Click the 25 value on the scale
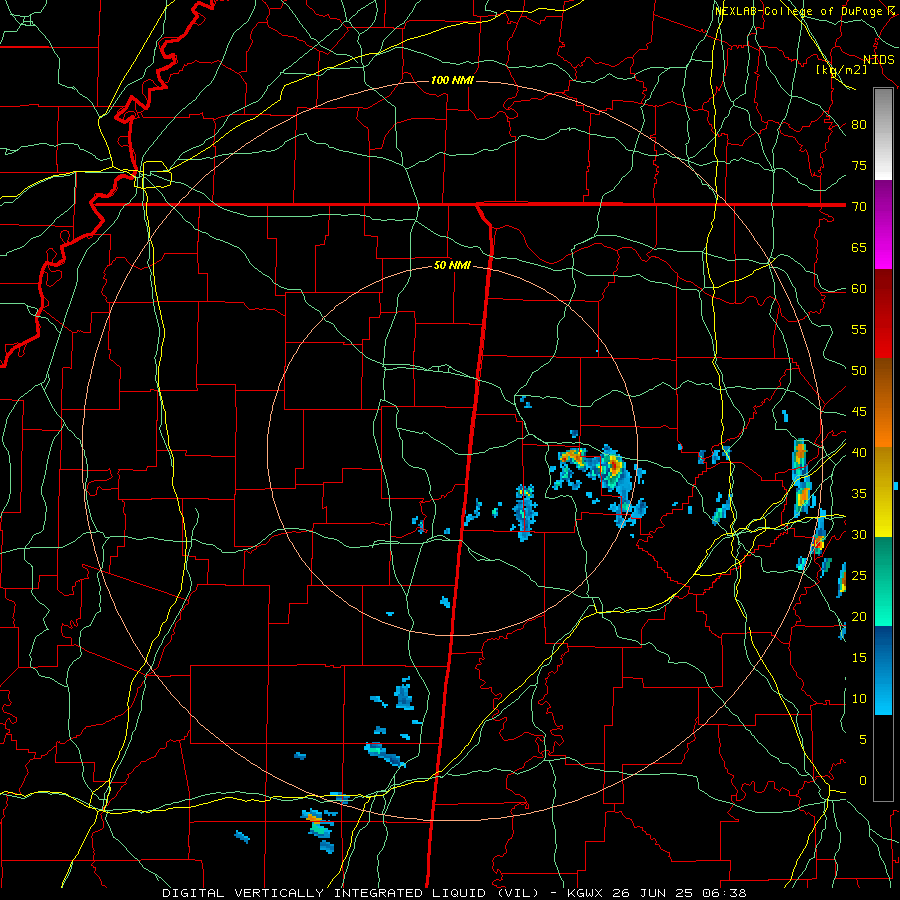This screenshot has height=900, width=900. click(x=859, y=575)
